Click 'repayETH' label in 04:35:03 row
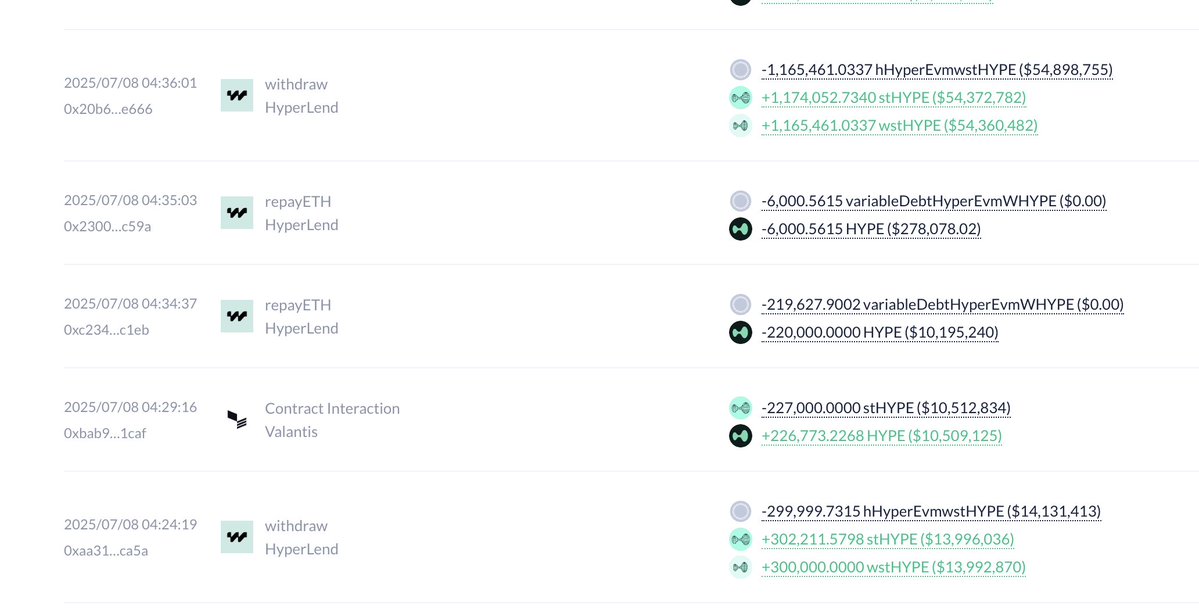Screen dimensions: 1199x609 298,202
